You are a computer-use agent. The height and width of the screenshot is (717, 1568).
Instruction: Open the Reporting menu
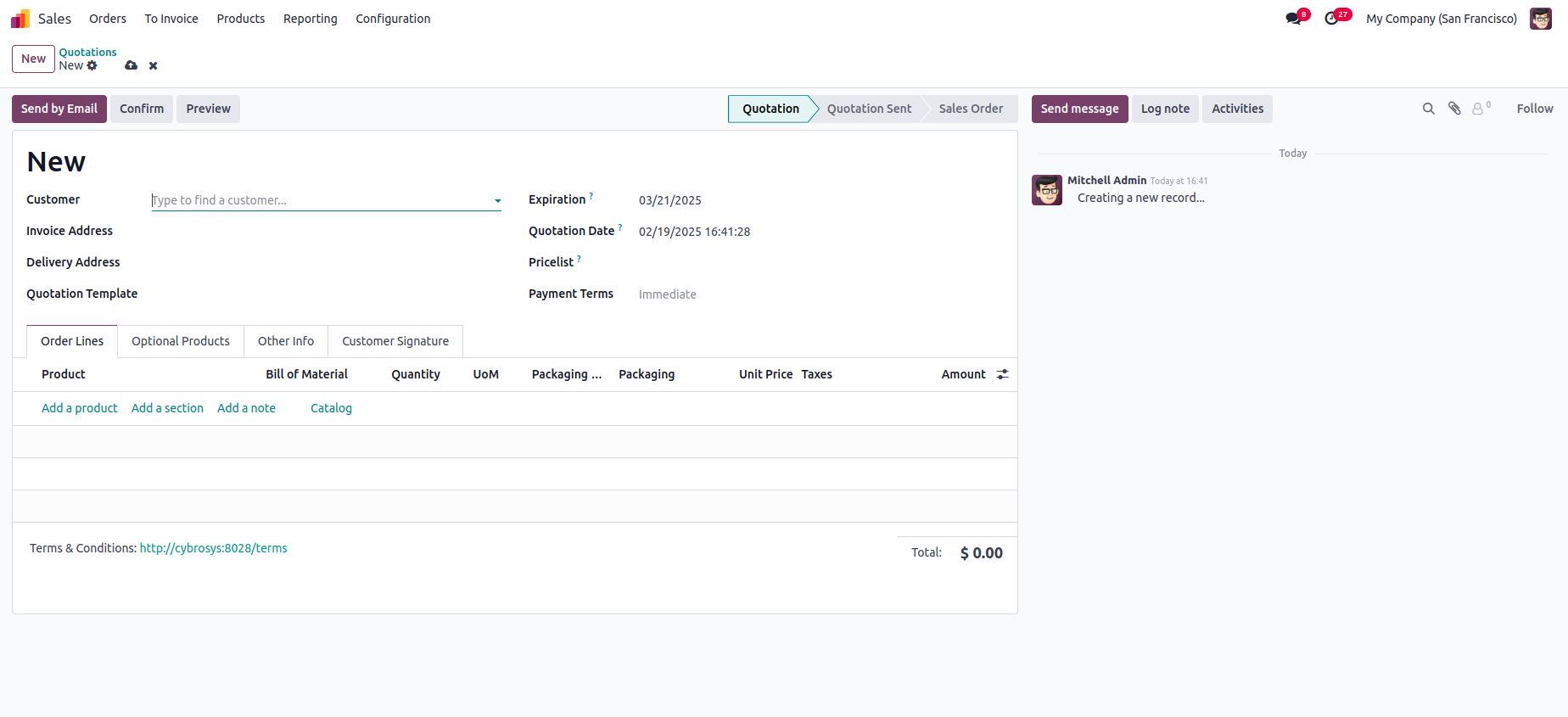click(311, 19)
